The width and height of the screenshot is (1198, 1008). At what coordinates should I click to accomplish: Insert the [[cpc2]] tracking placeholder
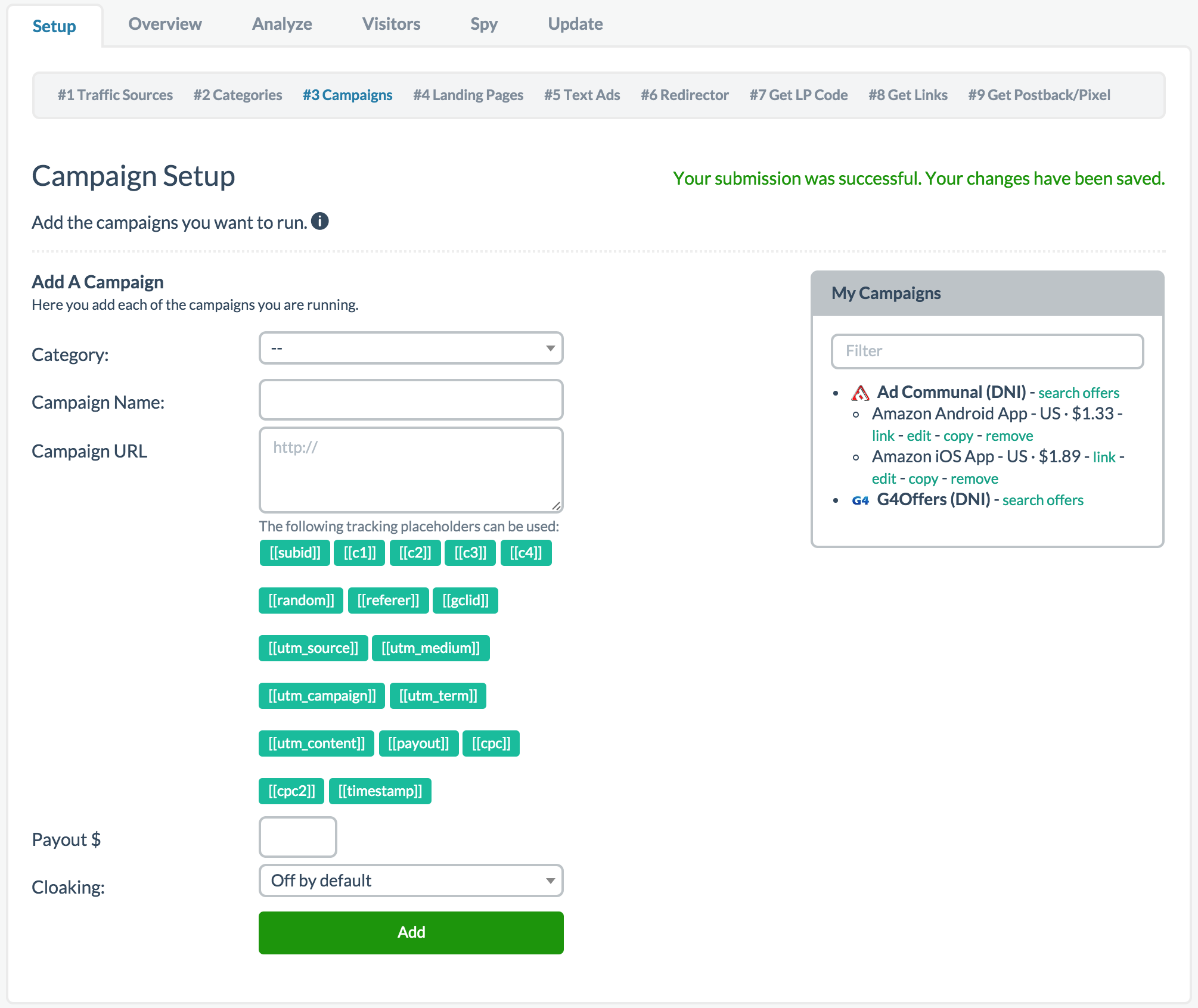point(291,791)
